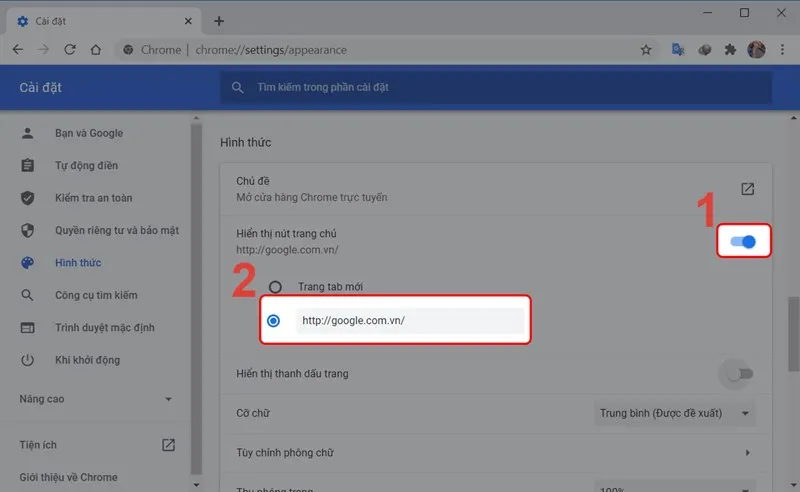Go to Quyền riêng tư và bảo mật
The height and width of the screenshot is (492, 800).
pos(116,230)
